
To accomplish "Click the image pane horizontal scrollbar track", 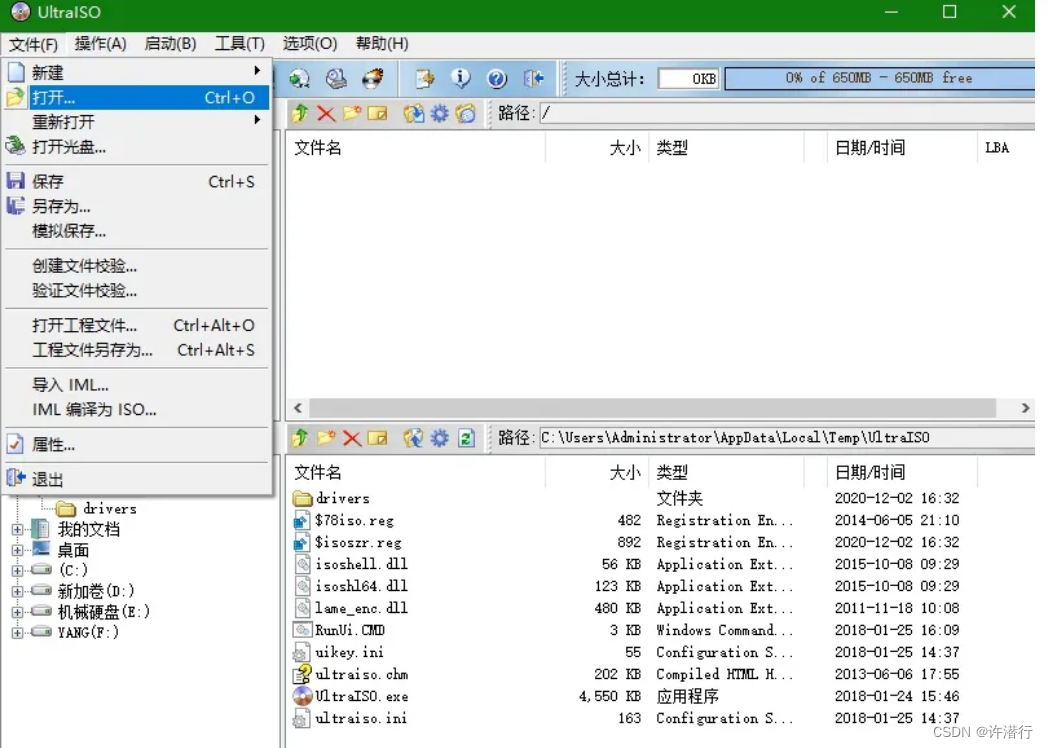I will 653,408.
